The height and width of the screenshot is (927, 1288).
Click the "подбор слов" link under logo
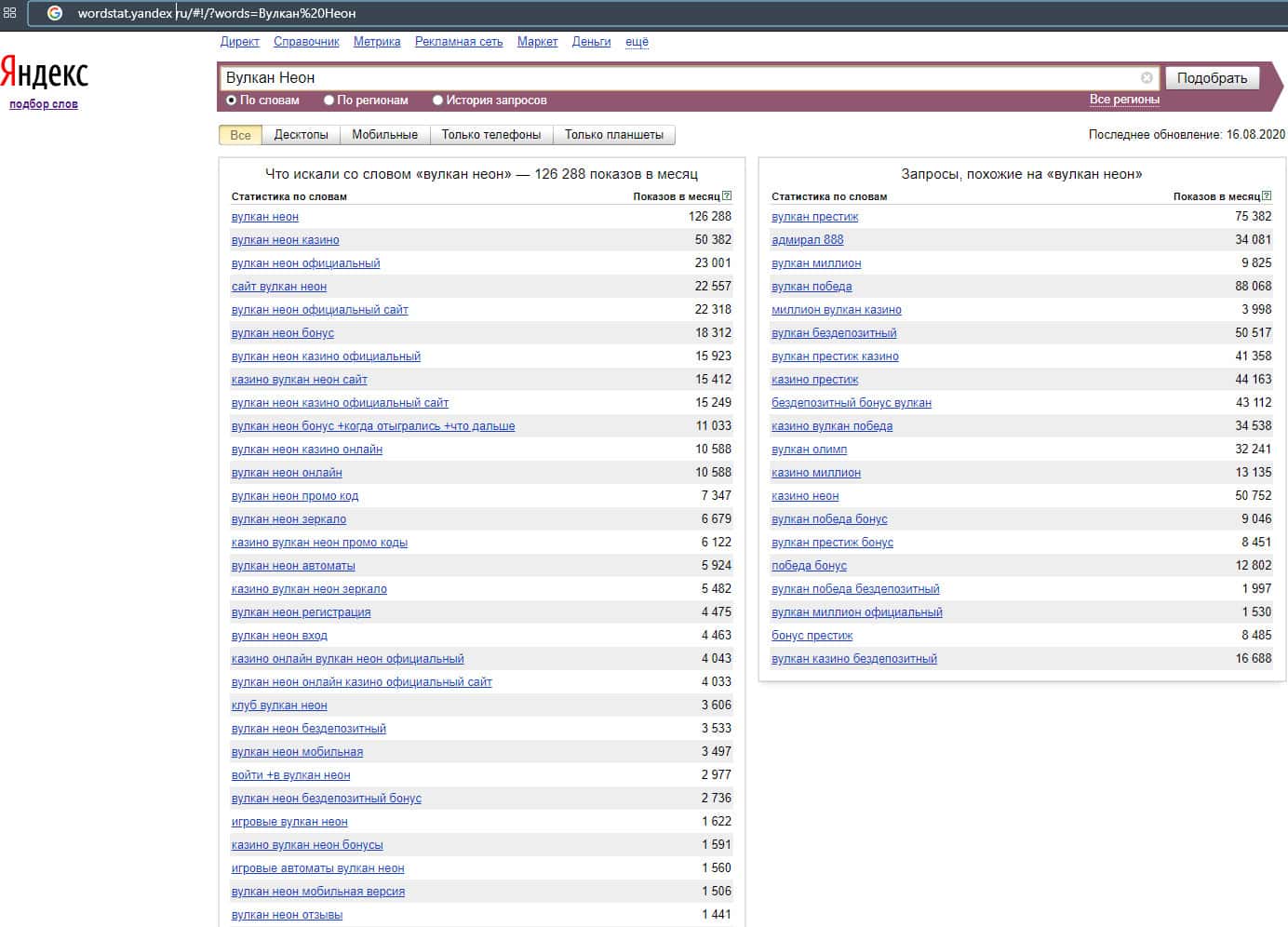pyautogui.click(x=44, y=104)
